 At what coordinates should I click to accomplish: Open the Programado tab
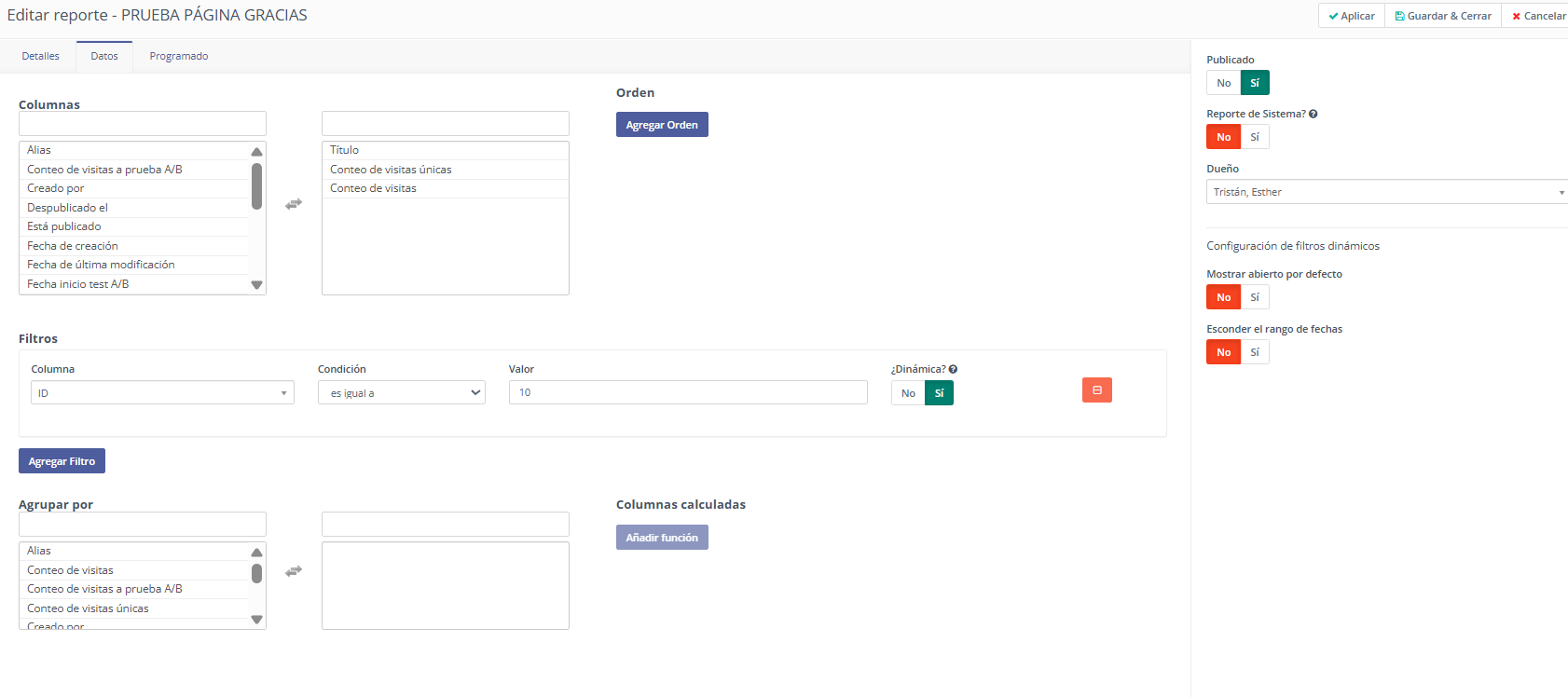coord(179,56)
